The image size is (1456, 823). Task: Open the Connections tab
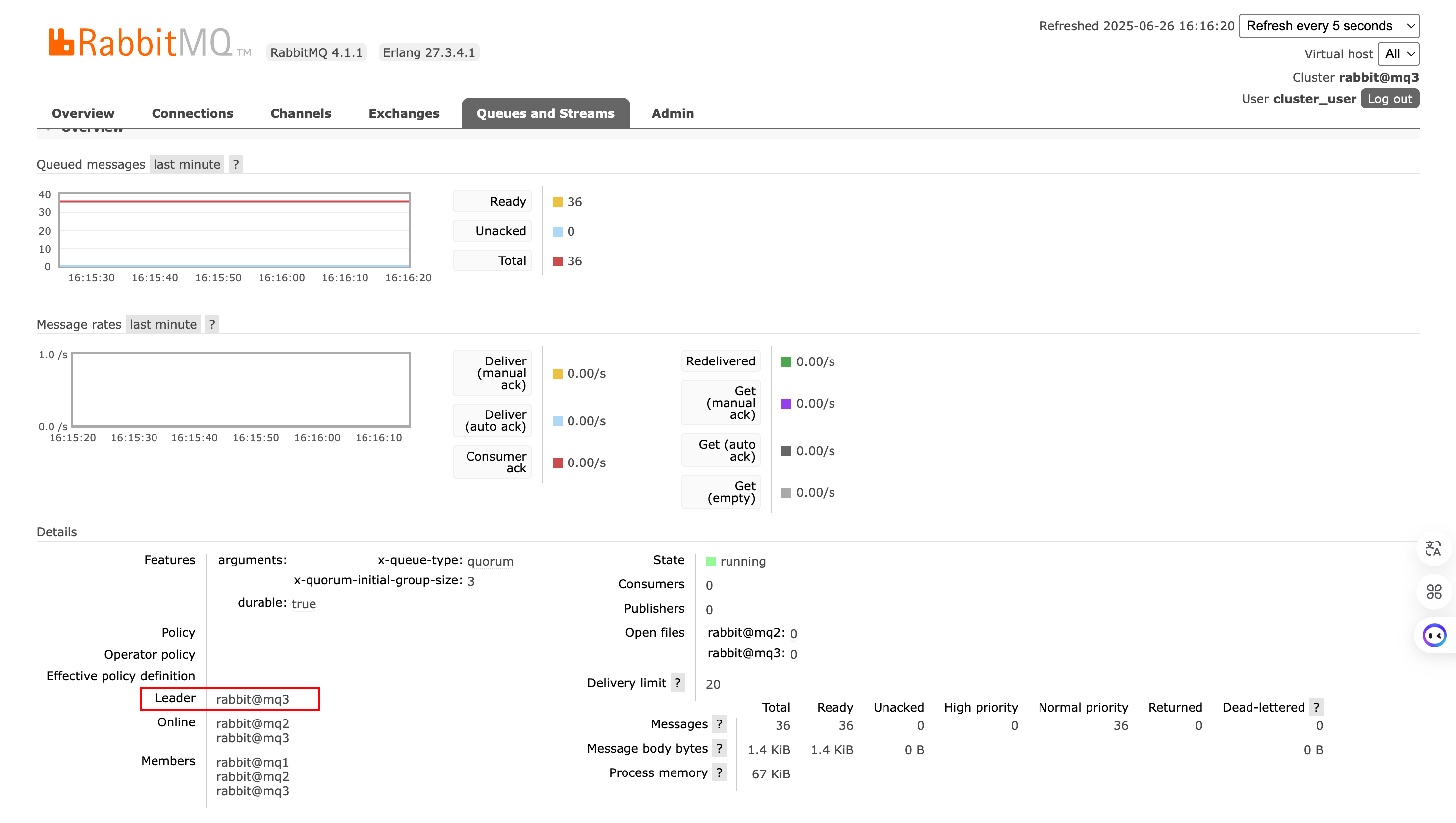click(x=193, y=113)
